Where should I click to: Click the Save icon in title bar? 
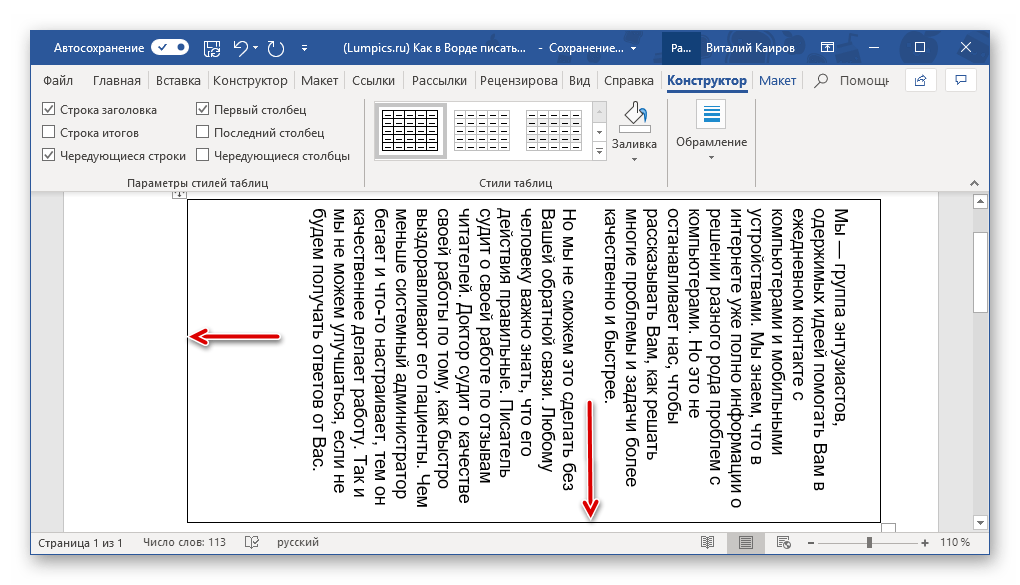211,47
